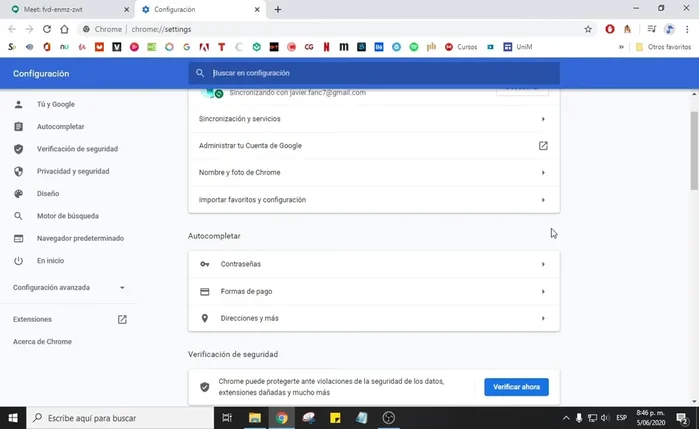Open File Explorer from the taskbar
699x429 pixels.
(x=255, y=418)
